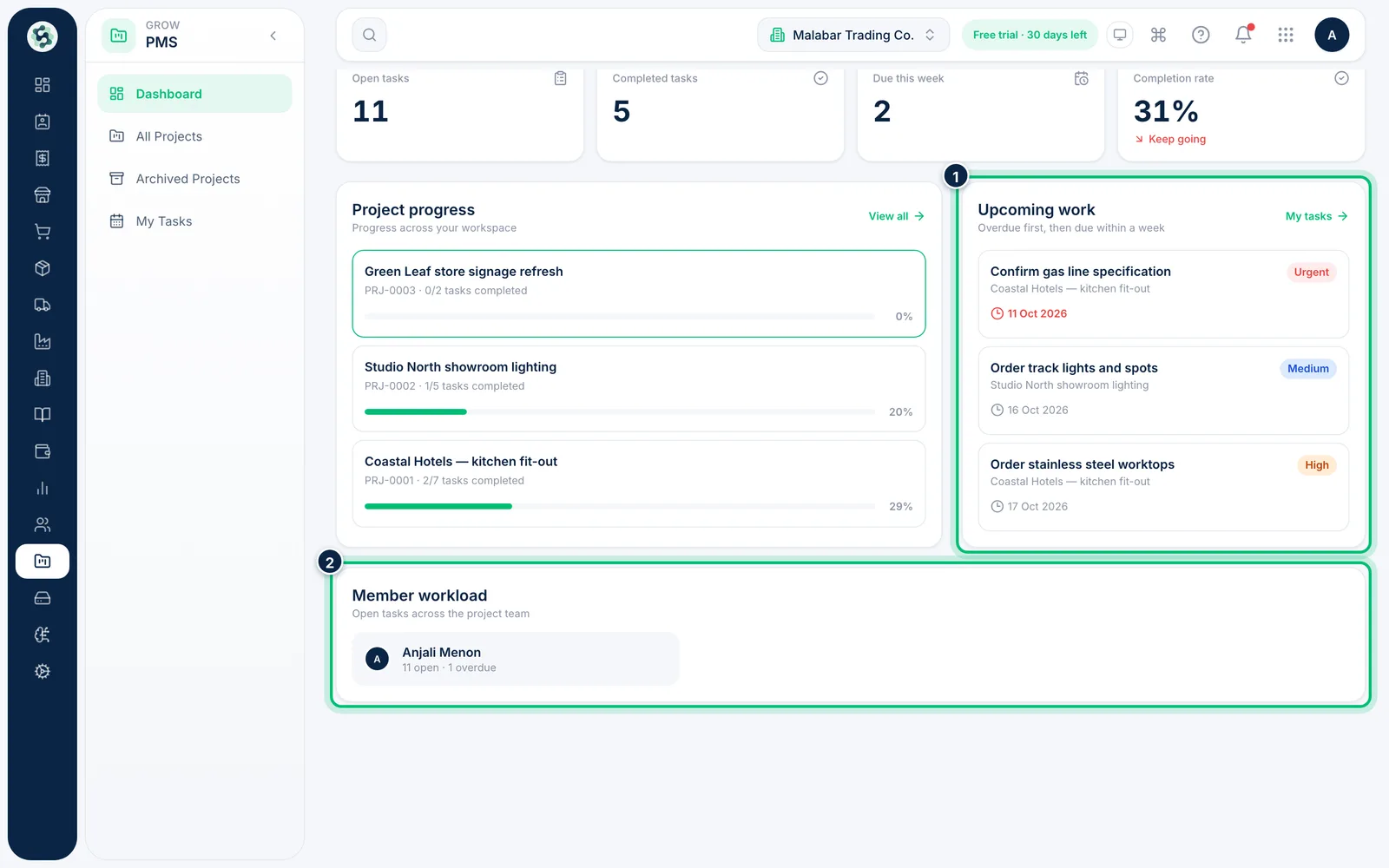Open the settings gear in dark rail

pyautogui.click(x=42, y=671)
